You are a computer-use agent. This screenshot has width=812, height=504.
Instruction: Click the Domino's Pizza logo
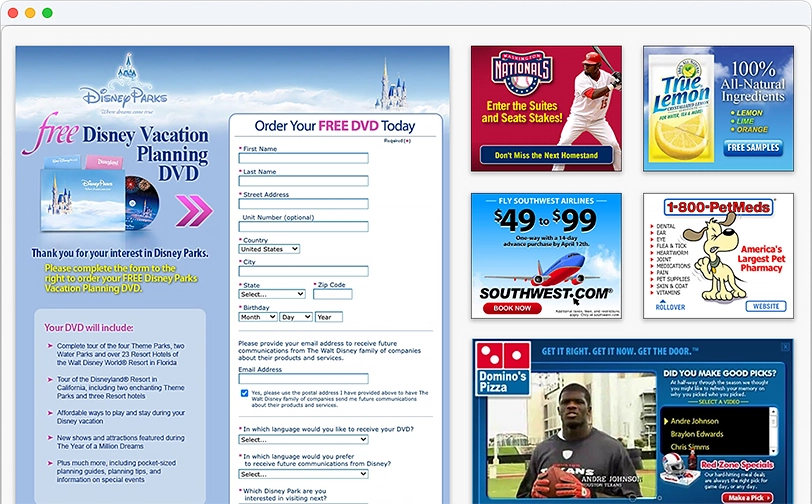click(x=502, y=369)
